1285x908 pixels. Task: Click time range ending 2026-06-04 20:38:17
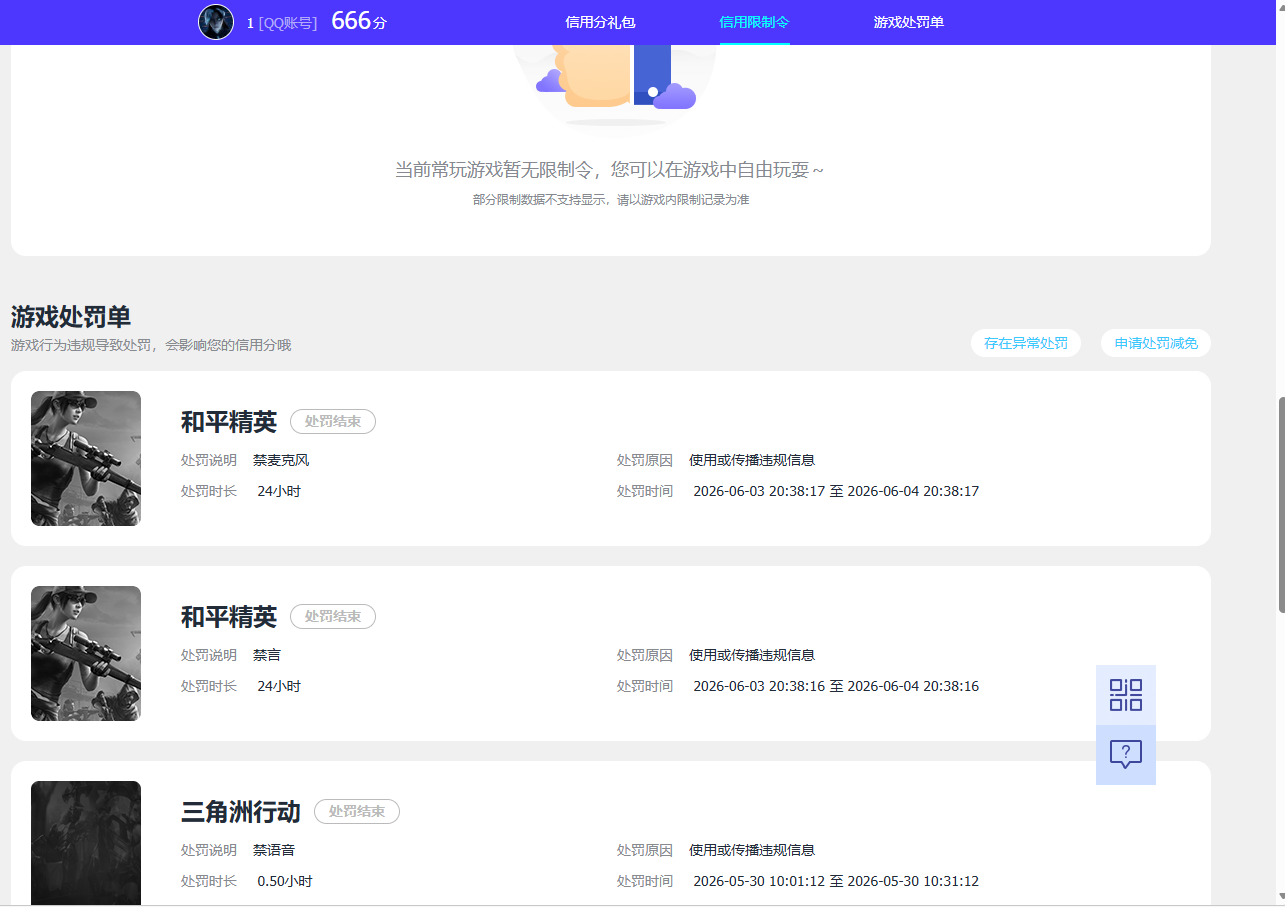(836, 491)
